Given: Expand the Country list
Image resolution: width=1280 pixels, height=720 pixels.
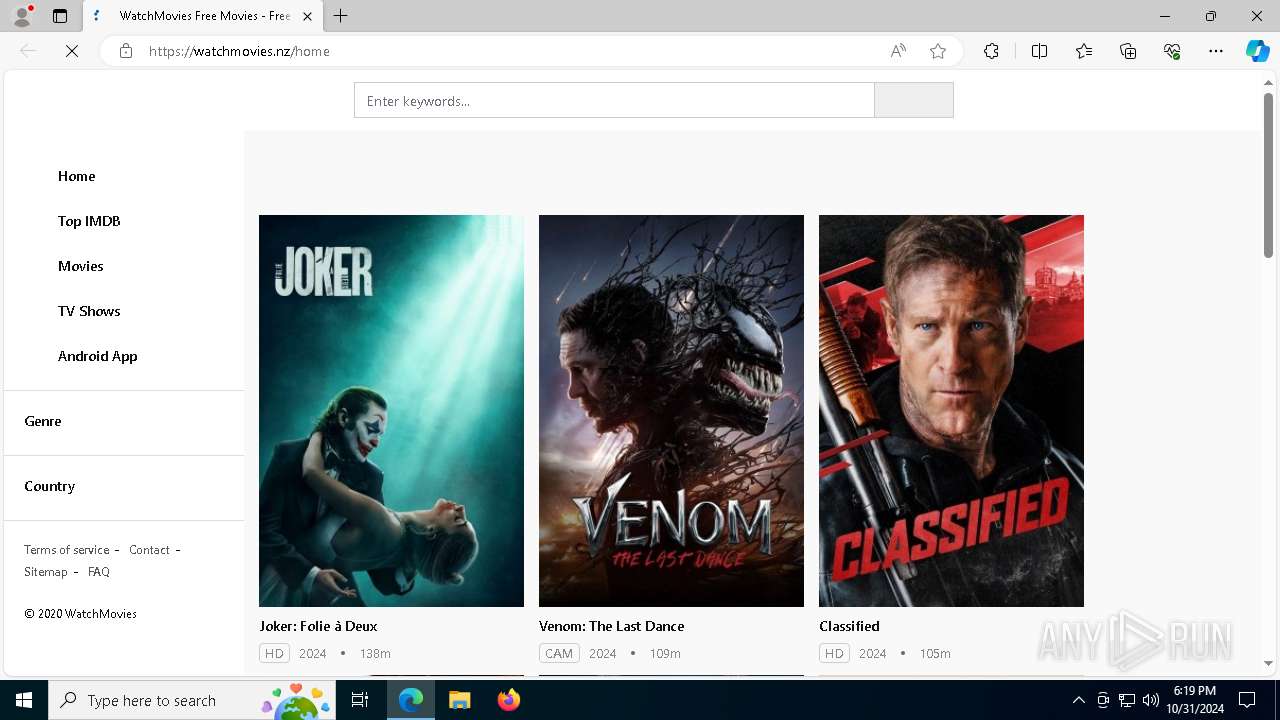Looking at the screenshot, I should tap(50, 486).
